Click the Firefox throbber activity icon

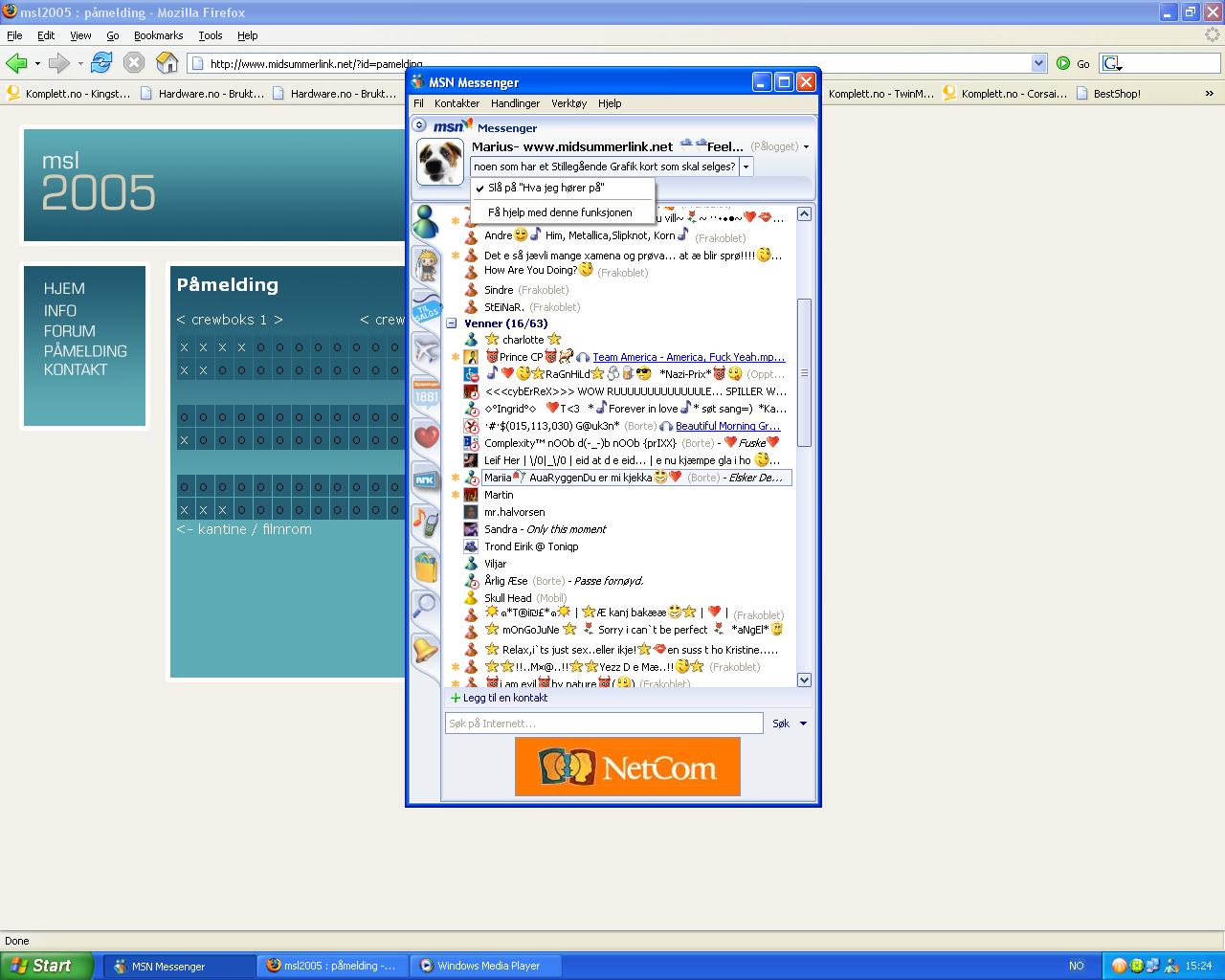tap(1212, 34)
